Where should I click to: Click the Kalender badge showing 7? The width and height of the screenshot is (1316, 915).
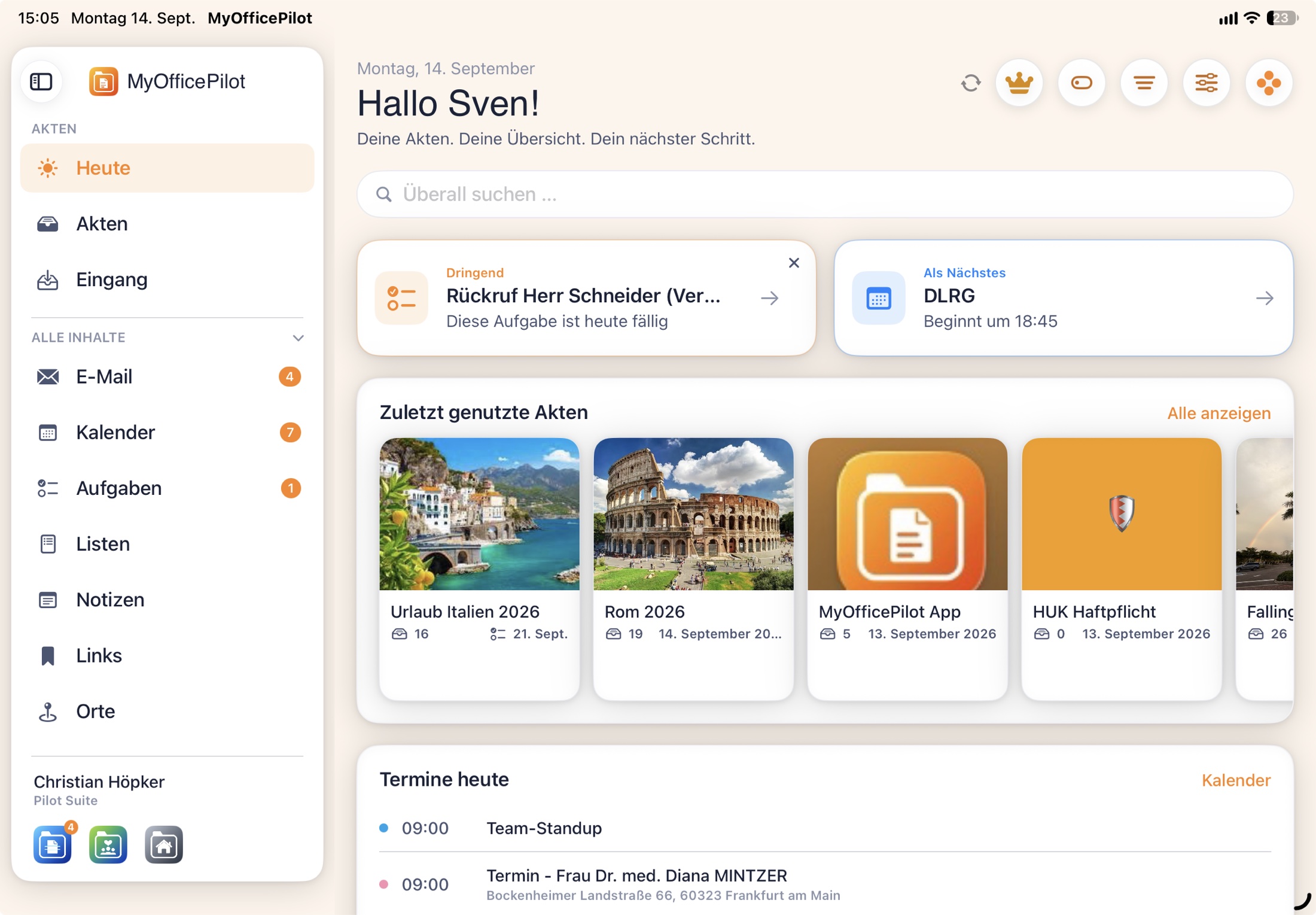coord(290,432)
